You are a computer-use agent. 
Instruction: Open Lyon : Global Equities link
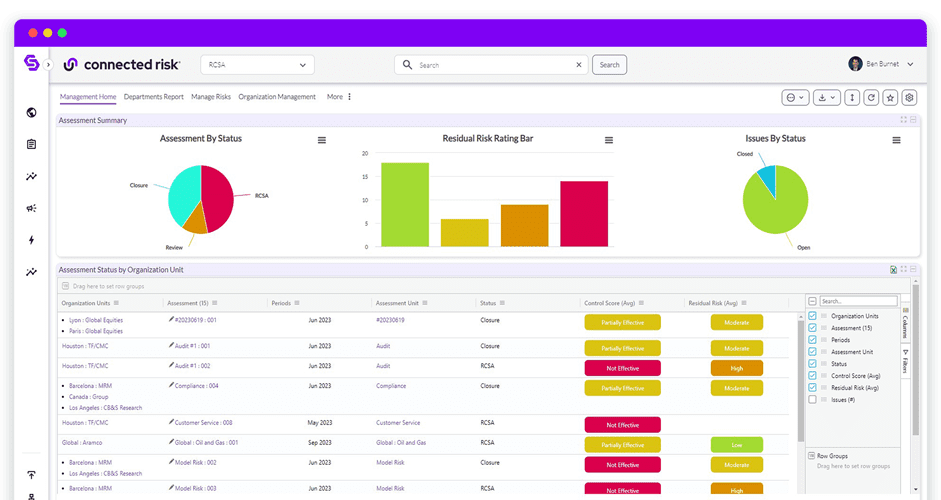96,320
